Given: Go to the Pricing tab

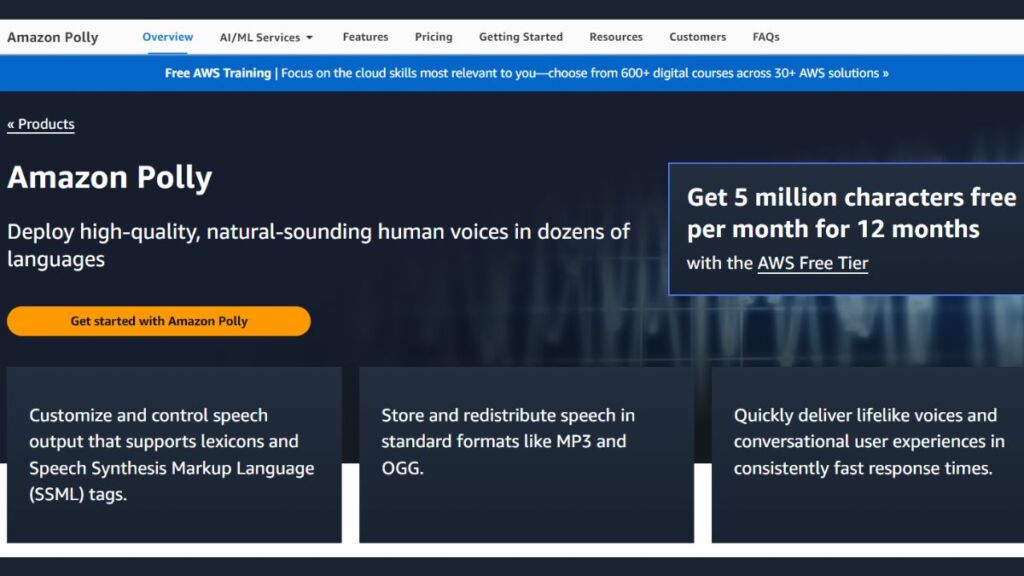Looking at the screenshot, I should tap(433, 37).
